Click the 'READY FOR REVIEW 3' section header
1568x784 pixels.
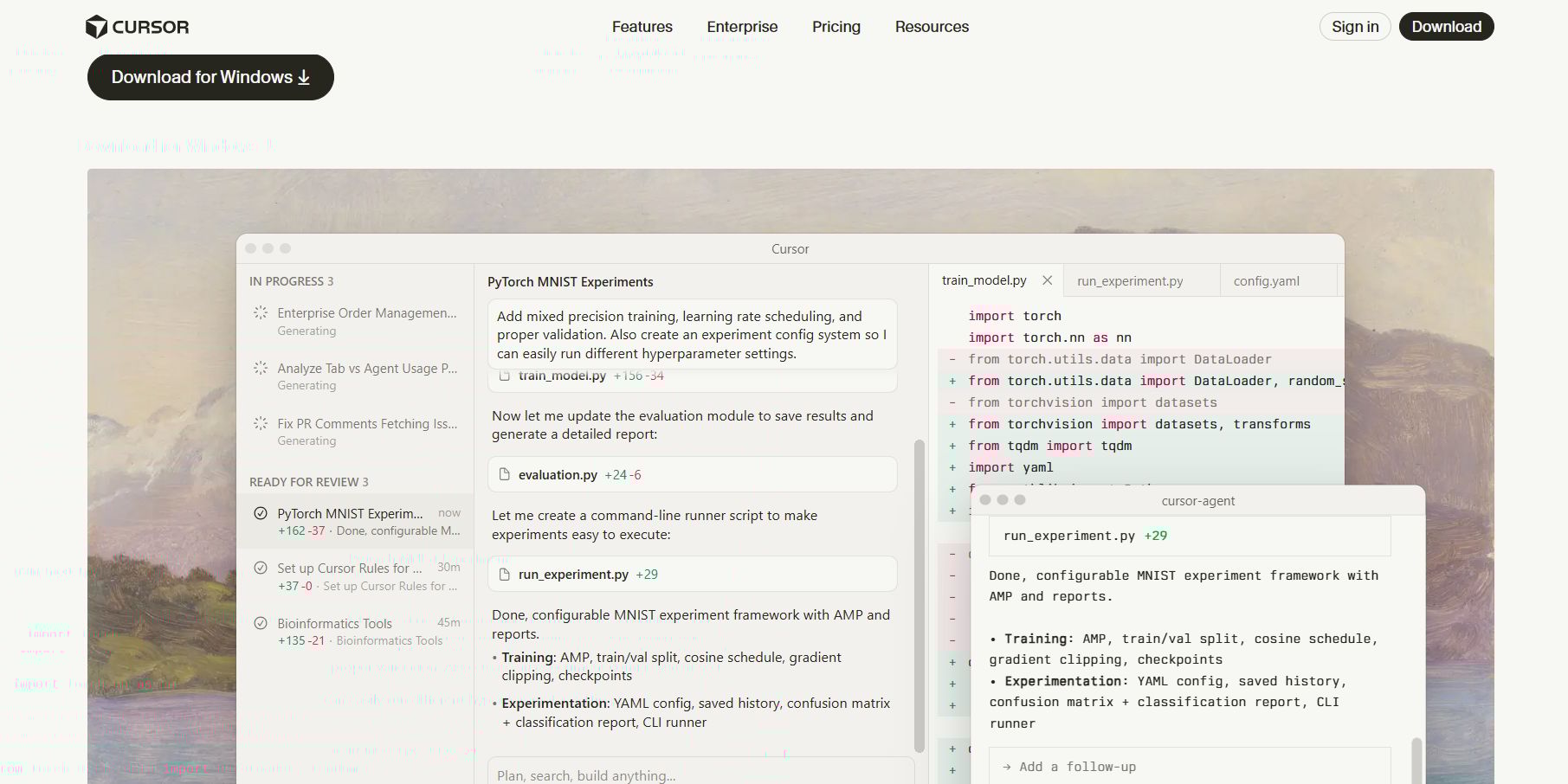(x=309, y=482)
